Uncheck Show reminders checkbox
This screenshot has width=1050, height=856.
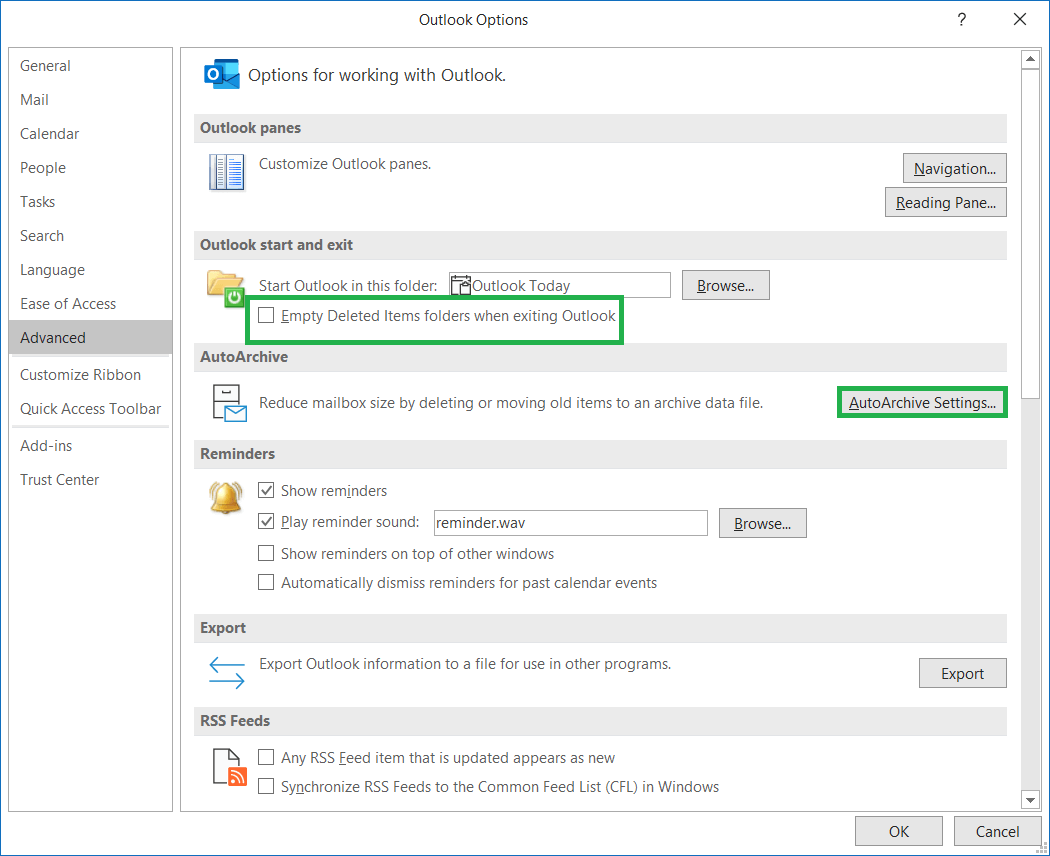(266, 490)
